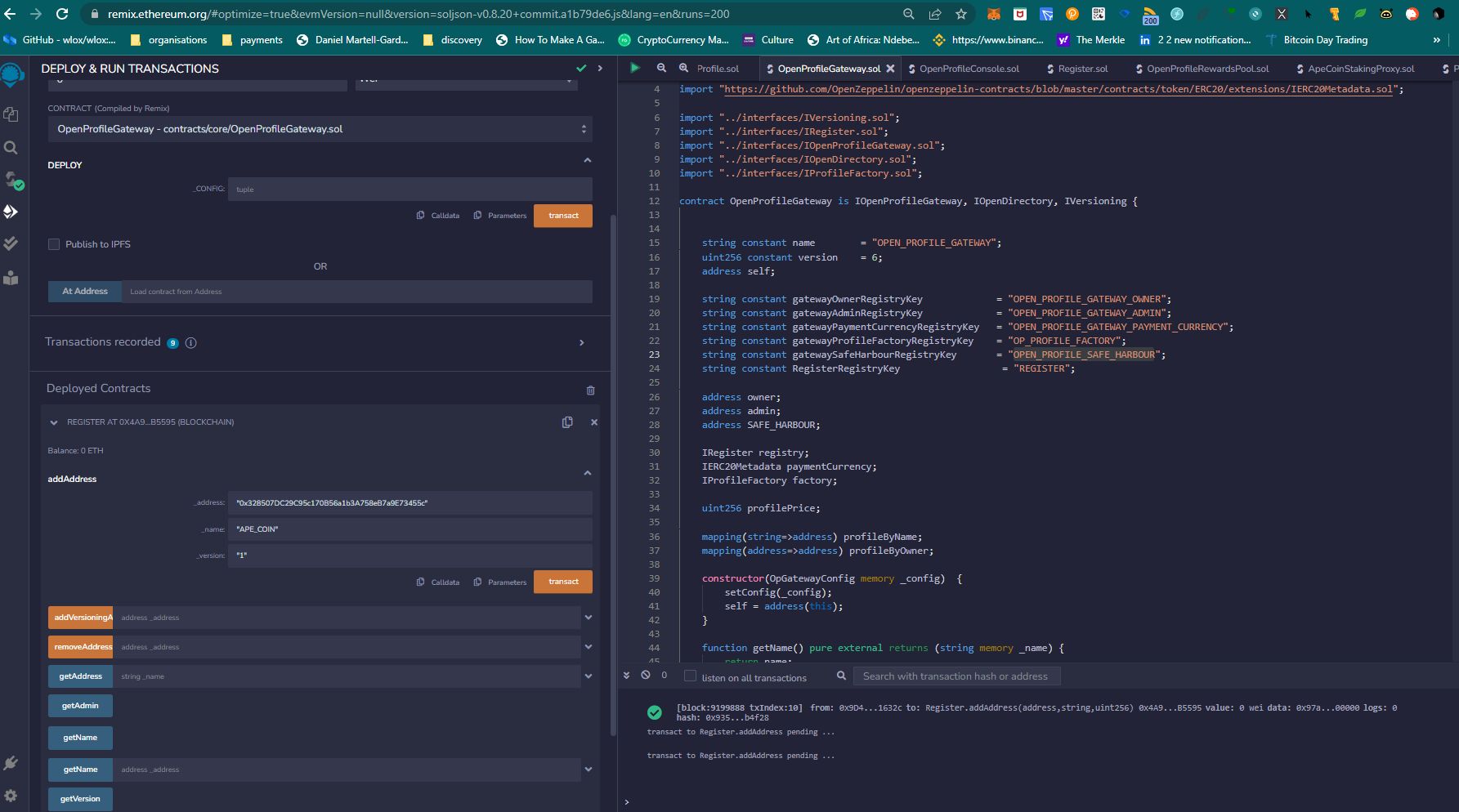Collapse the Deploy & Run side panel arrow

coord(600,69)
